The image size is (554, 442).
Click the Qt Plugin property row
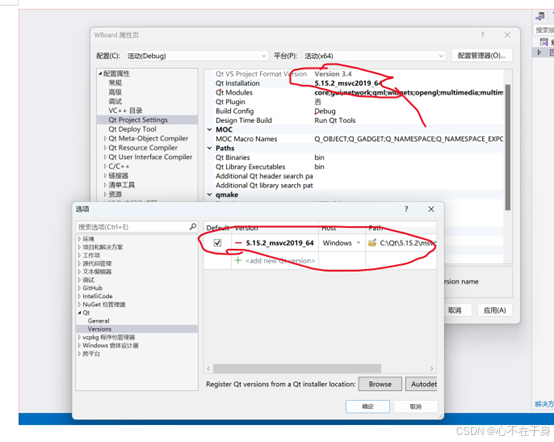(354, 102)
